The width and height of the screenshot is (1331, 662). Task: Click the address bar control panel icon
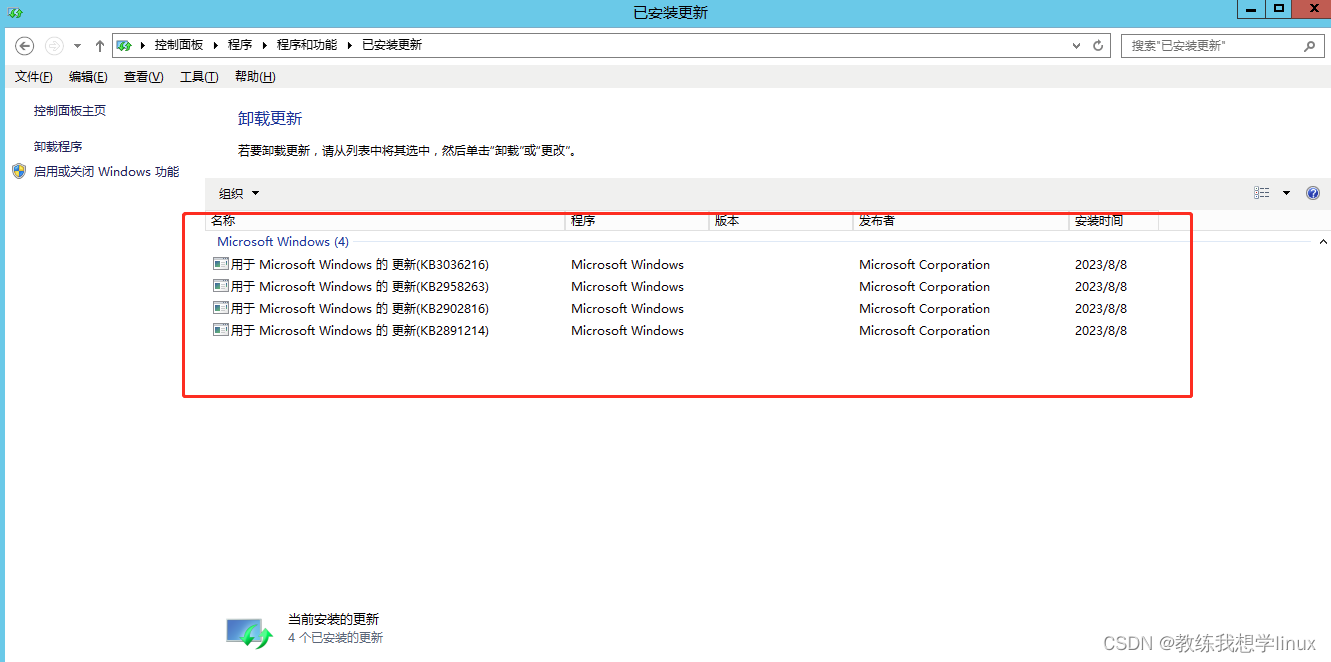point(125,45)
